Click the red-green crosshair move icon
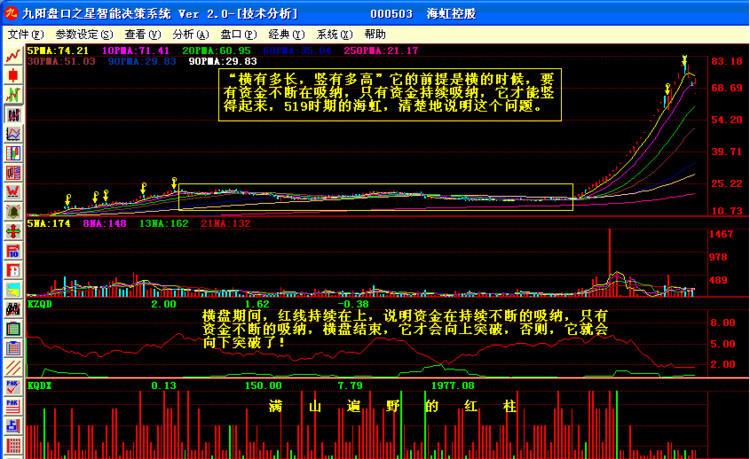The image size is (750, 459). click(13, 232)
